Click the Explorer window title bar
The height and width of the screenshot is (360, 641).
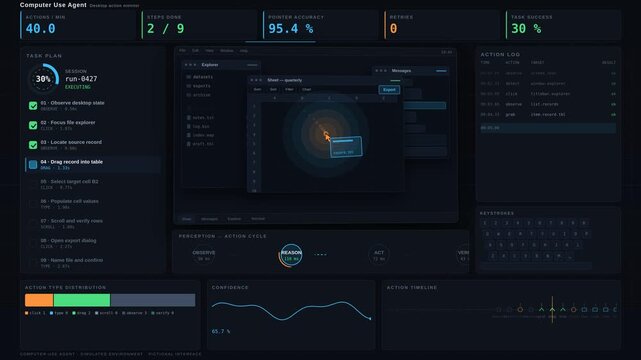[221, 65]
